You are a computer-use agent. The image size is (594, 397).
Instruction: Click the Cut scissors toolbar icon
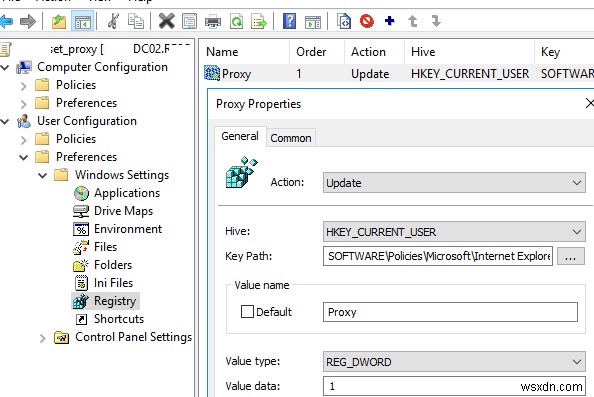[x=113, y=21]
